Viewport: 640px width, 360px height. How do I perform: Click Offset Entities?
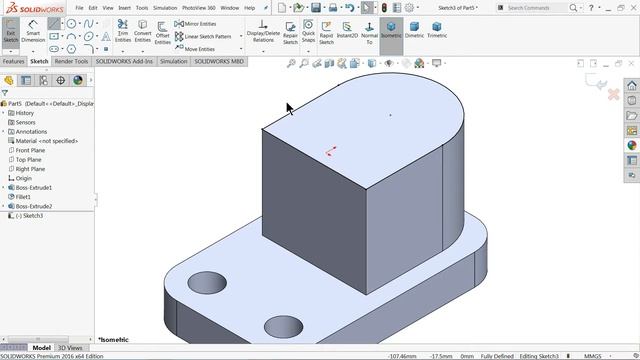[x=162, y=32]
